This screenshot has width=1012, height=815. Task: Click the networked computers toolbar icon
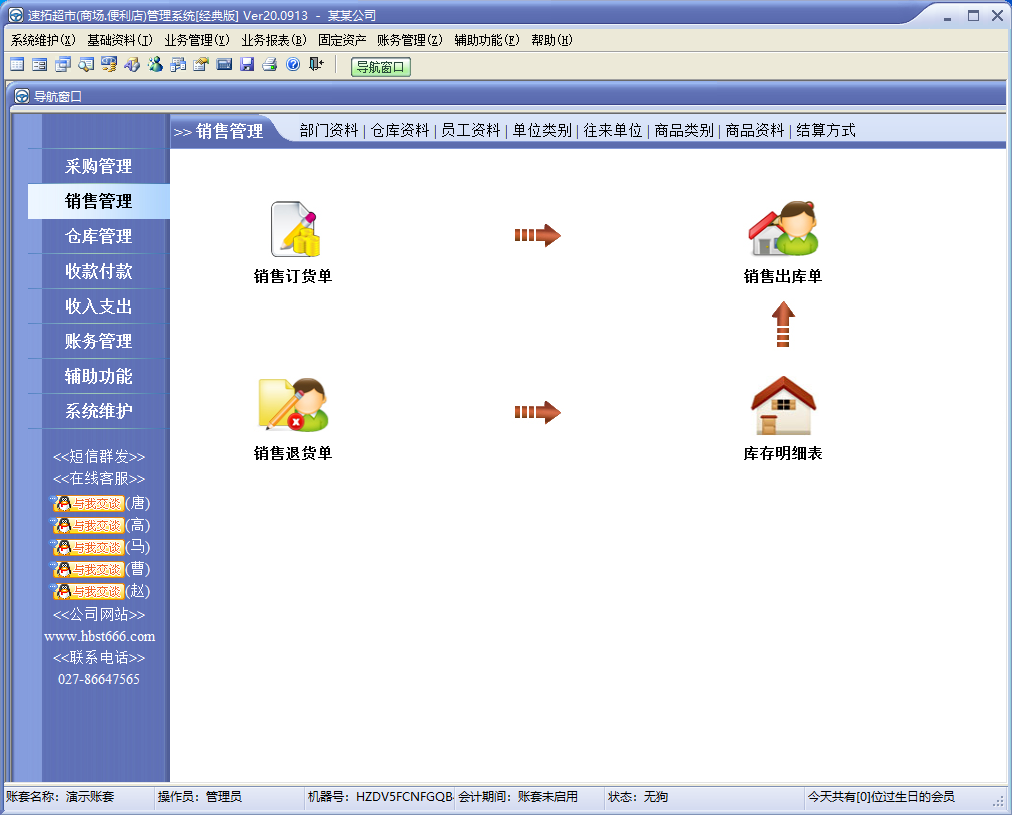point(178,65)
